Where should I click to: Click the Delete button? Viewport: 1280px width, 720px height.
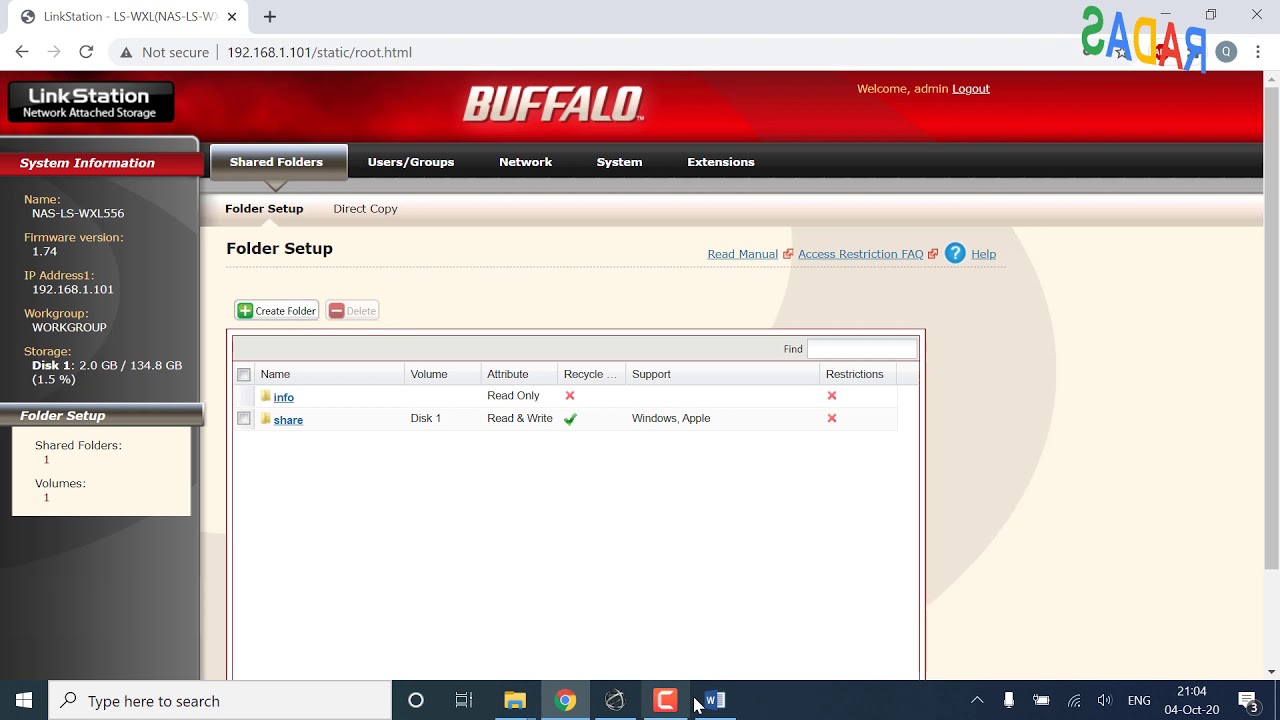(x=353, y=311)
